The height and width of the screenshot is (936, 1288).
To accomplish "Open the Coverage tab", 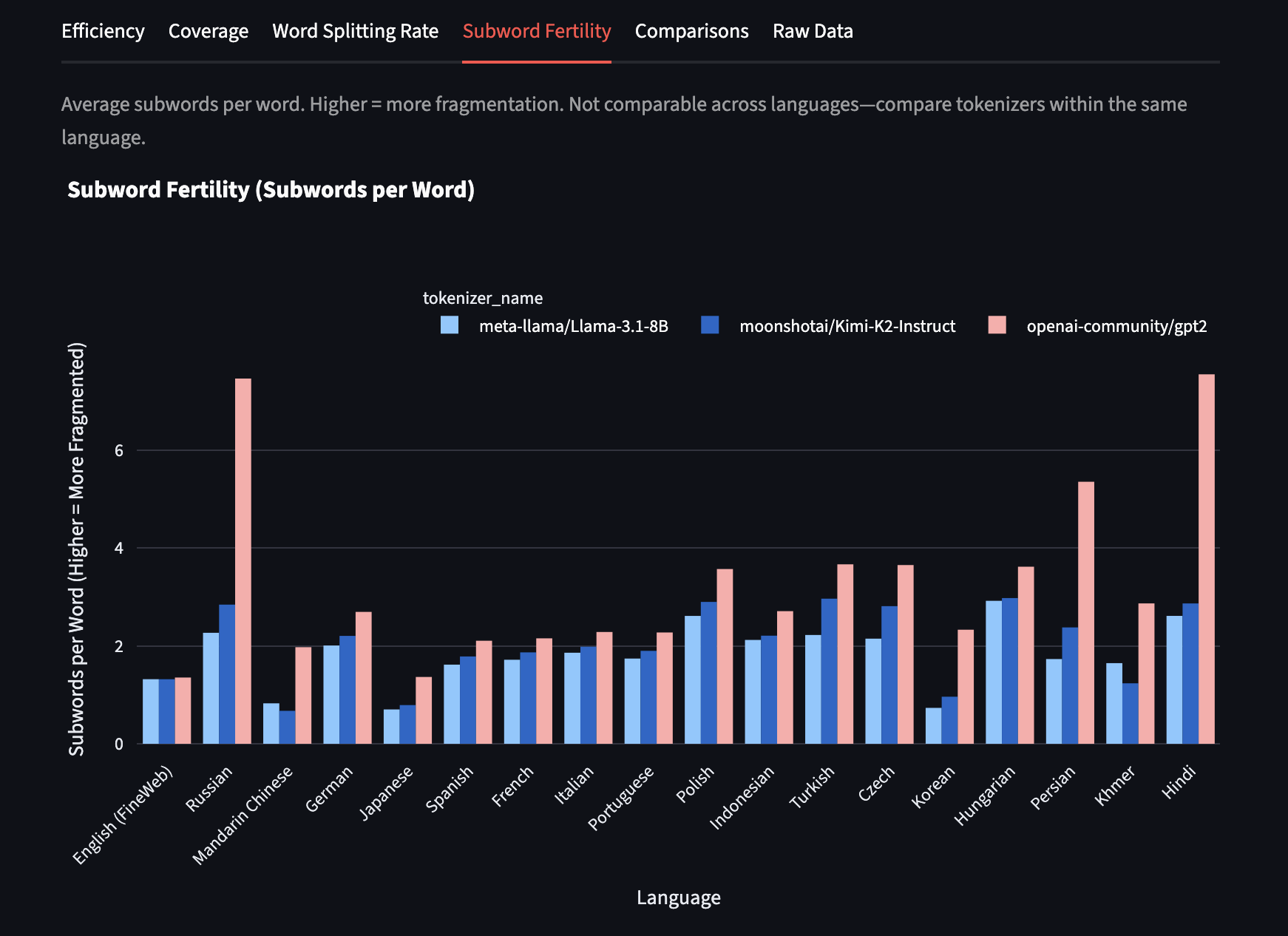I will 209,31.
